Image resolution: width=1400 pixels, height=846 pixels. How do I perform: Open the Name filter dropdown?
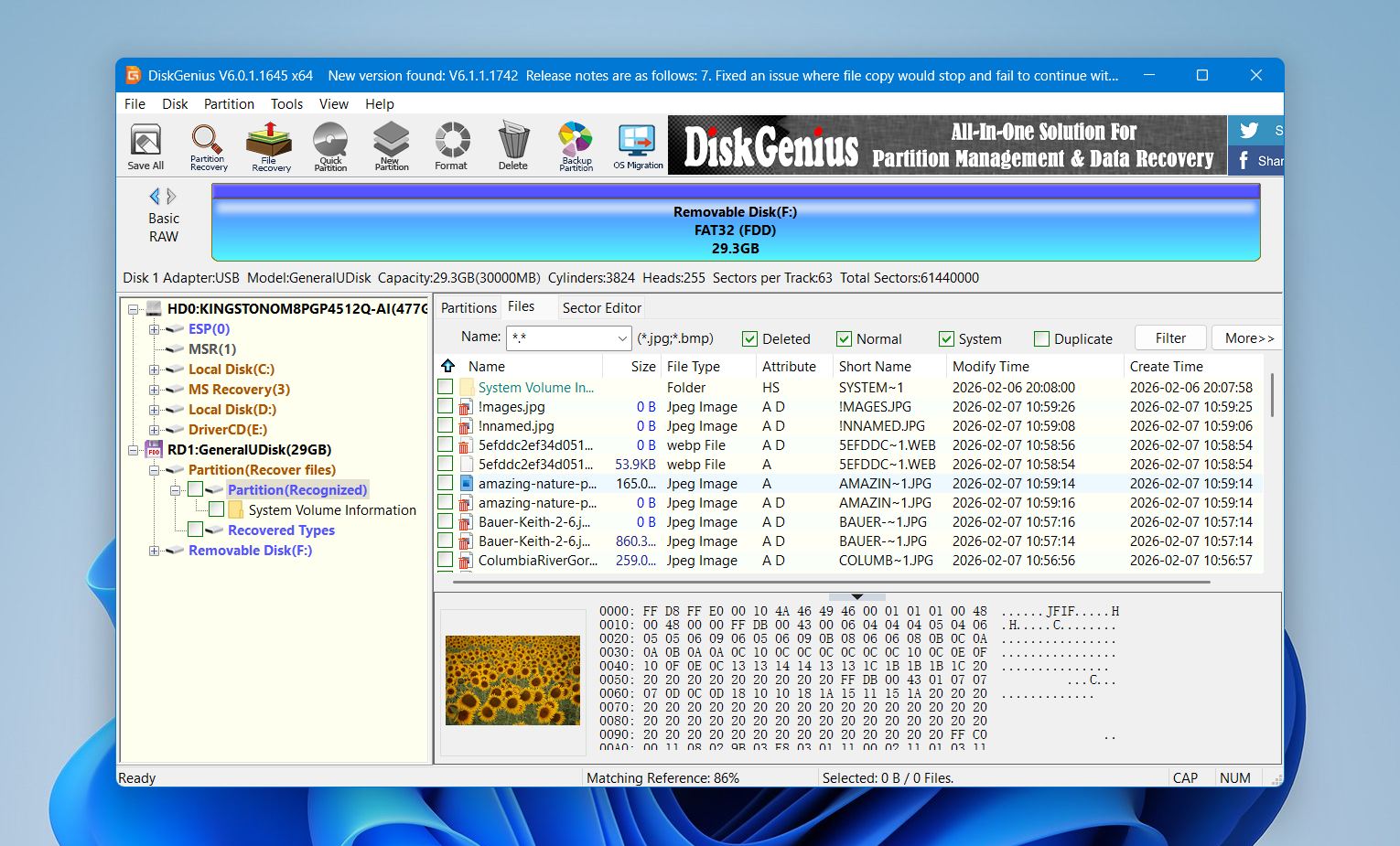[x=623, y=337]
